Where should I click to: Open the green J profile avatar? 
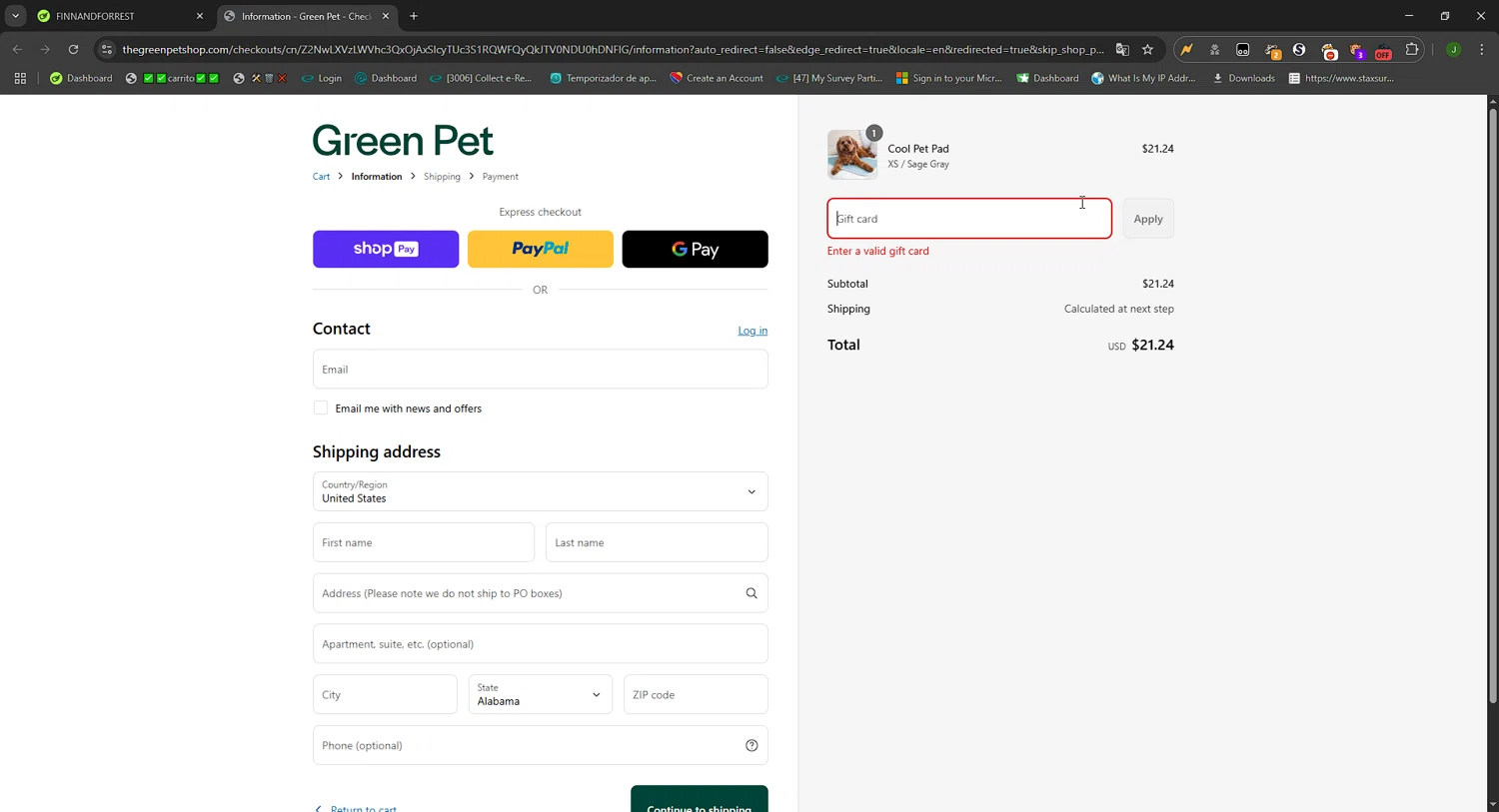coord(1453,49)
